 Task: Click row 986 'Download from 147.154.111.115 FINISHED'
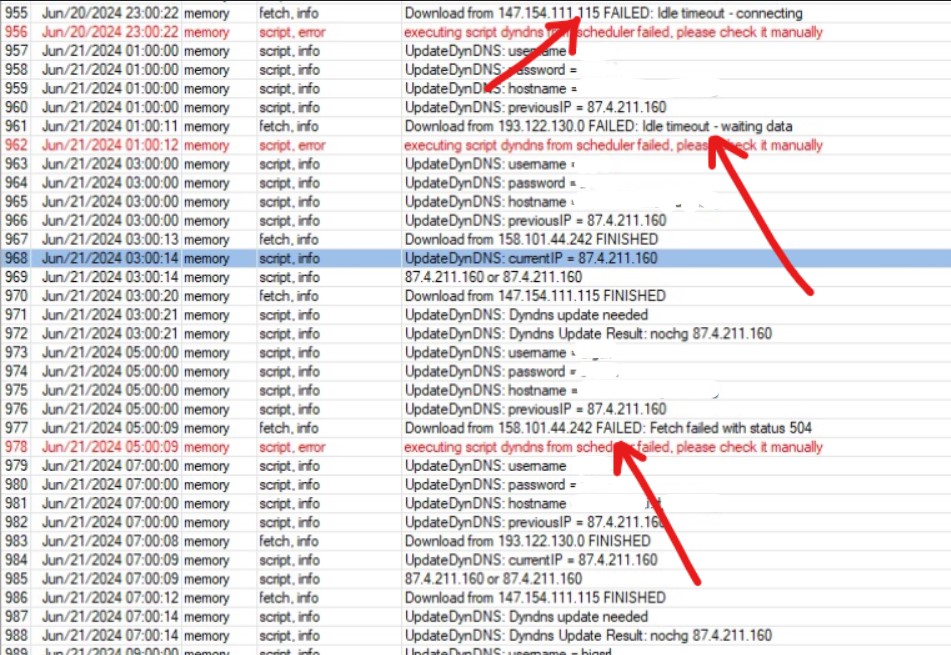click(535, 597)
